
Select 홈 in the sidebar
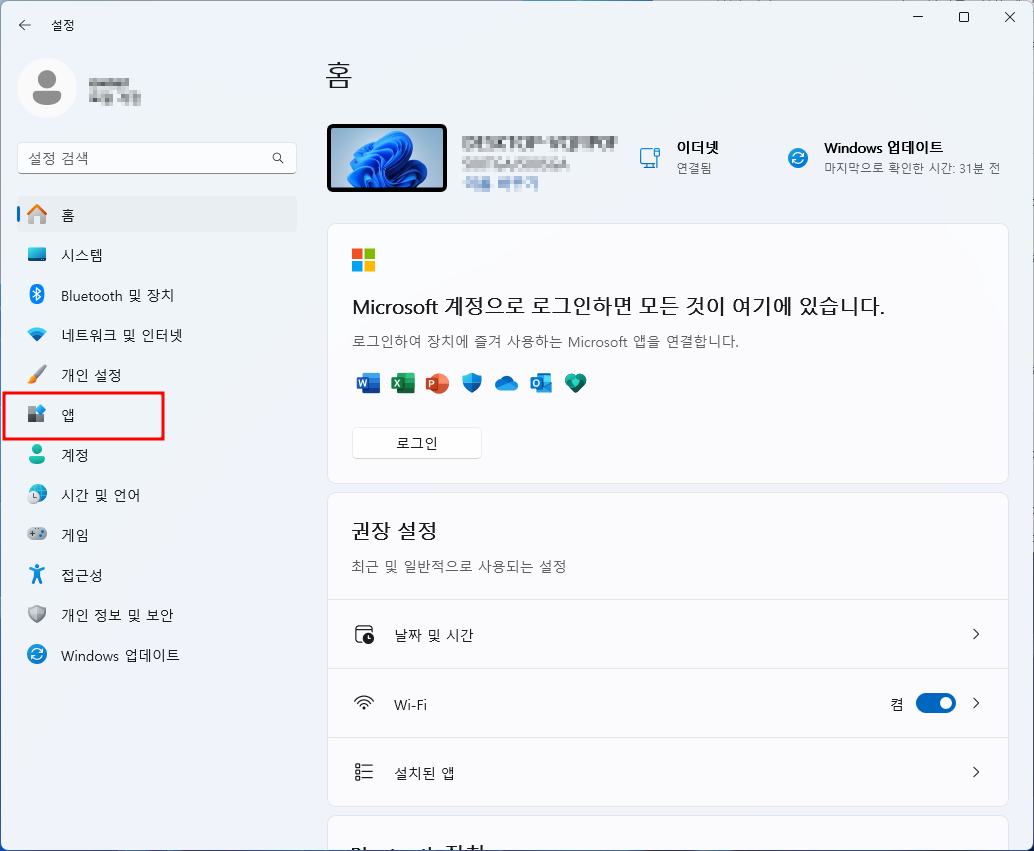(x=157, y=214)
